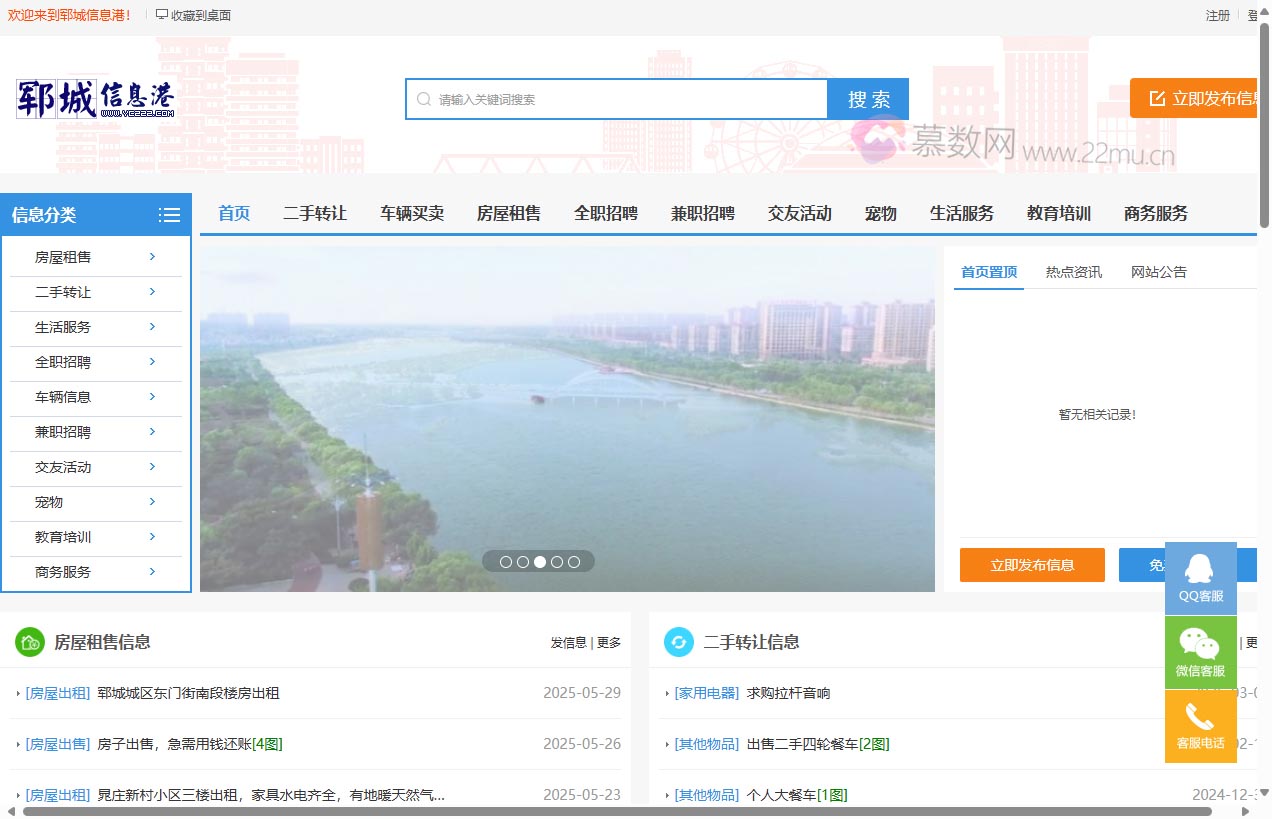This screenshot has width=1272, height=819.
Task: Open the QQ客服 chat icon
Action: tap(1201, 578)
